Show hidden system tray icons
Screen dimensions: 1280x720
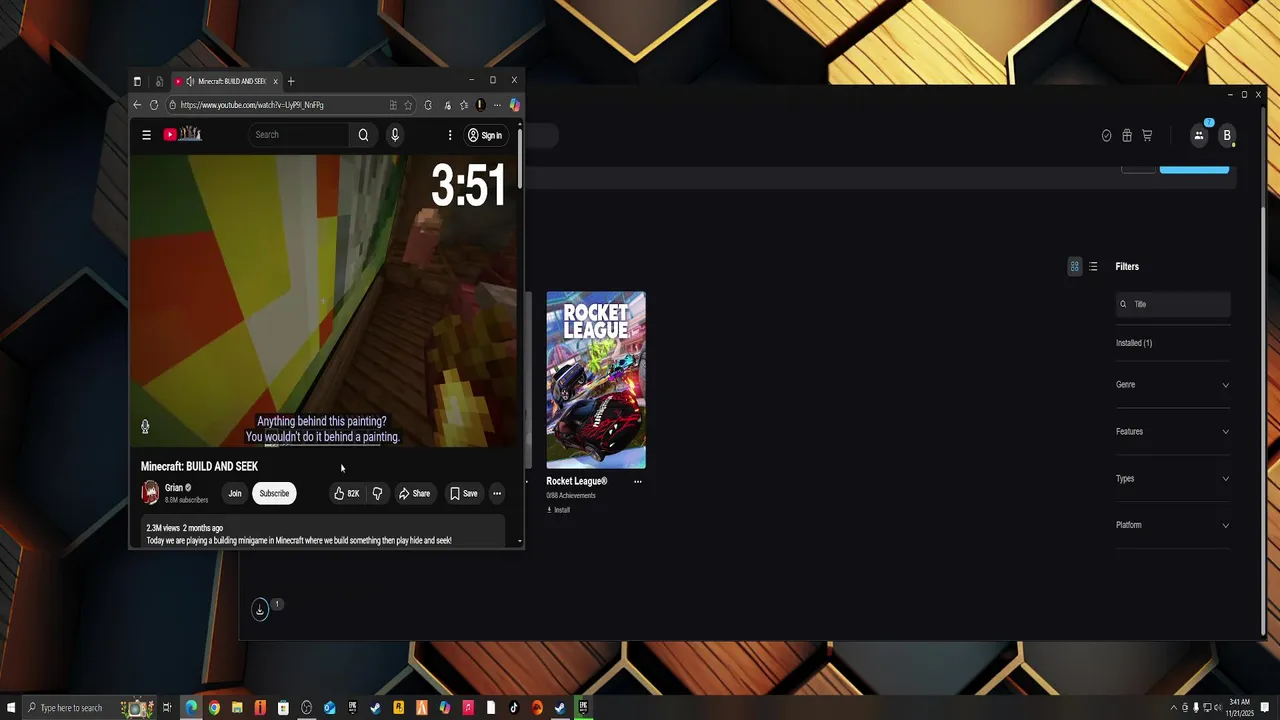coord(1174,708)
